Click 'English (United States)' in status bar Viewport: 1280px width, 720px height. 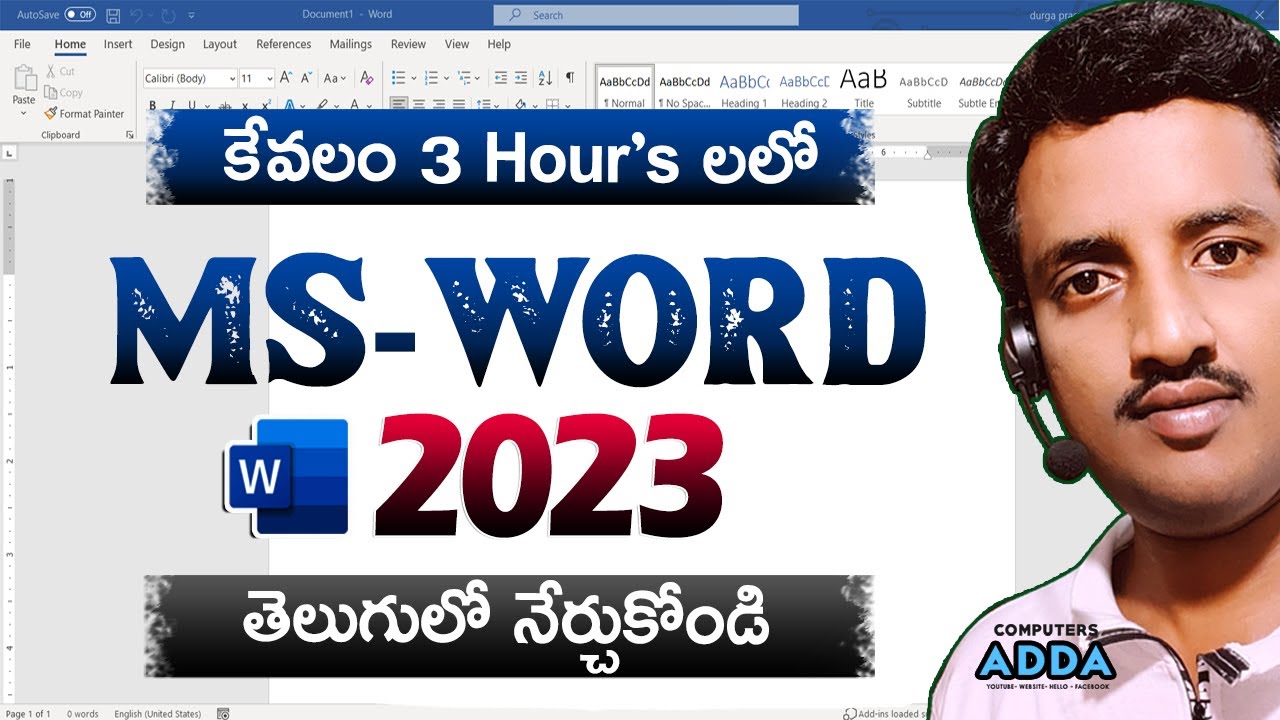click(x=157, y=714)
